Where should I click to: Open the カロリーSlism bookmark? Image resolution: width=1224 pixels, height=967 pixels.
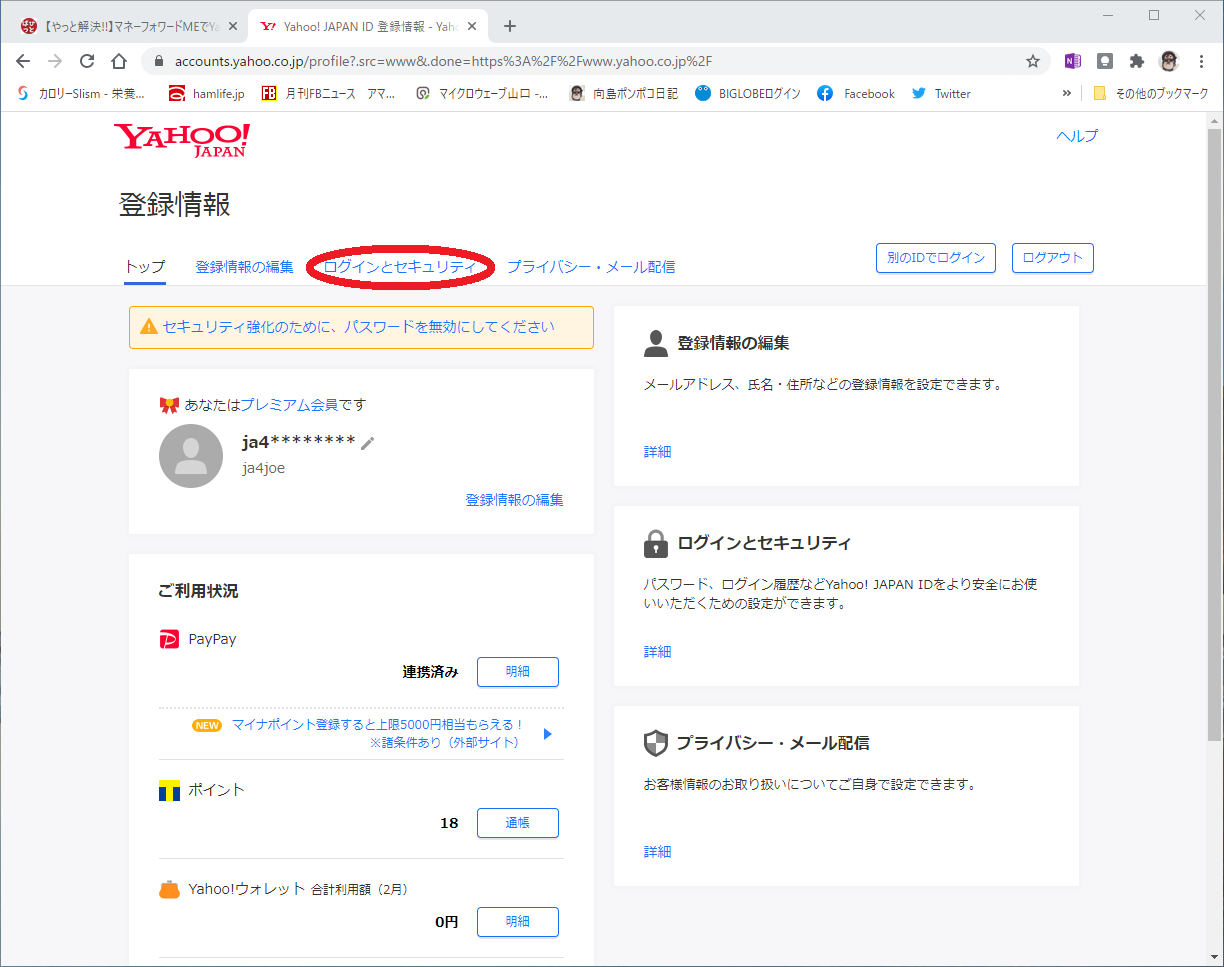80,93
